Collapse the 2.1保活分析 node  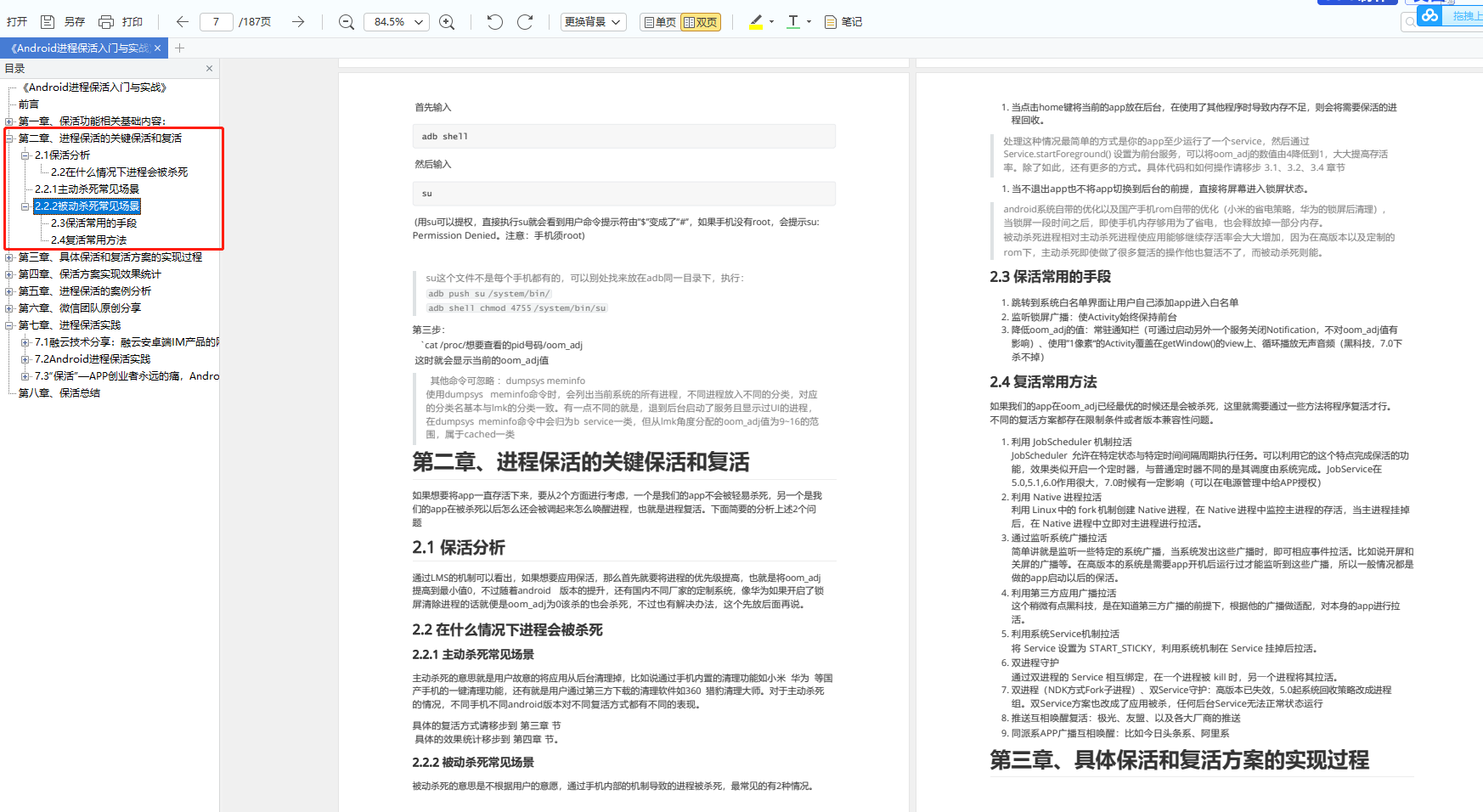click(25, 155)
